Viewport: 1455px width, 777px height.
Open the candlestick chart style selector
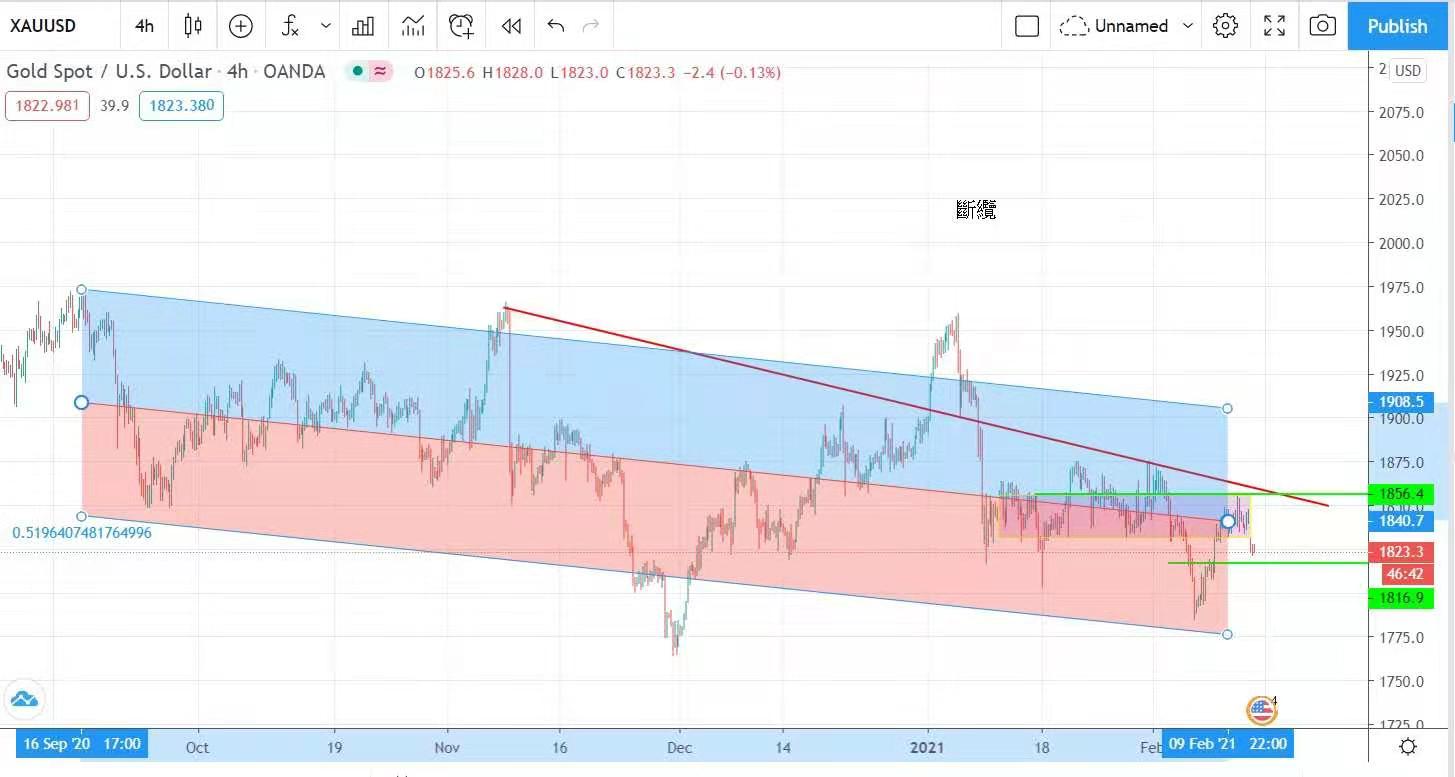[x=193, y=26]
